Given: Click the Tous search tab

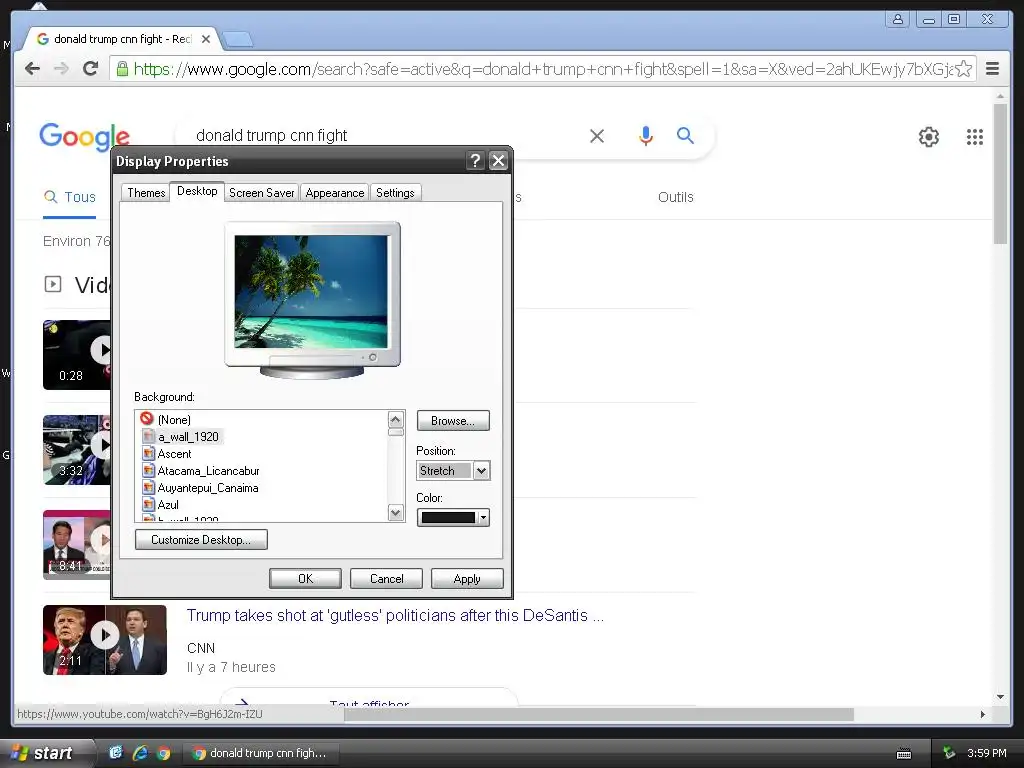Looking at the screenshot, I should [x=70, y=197].
